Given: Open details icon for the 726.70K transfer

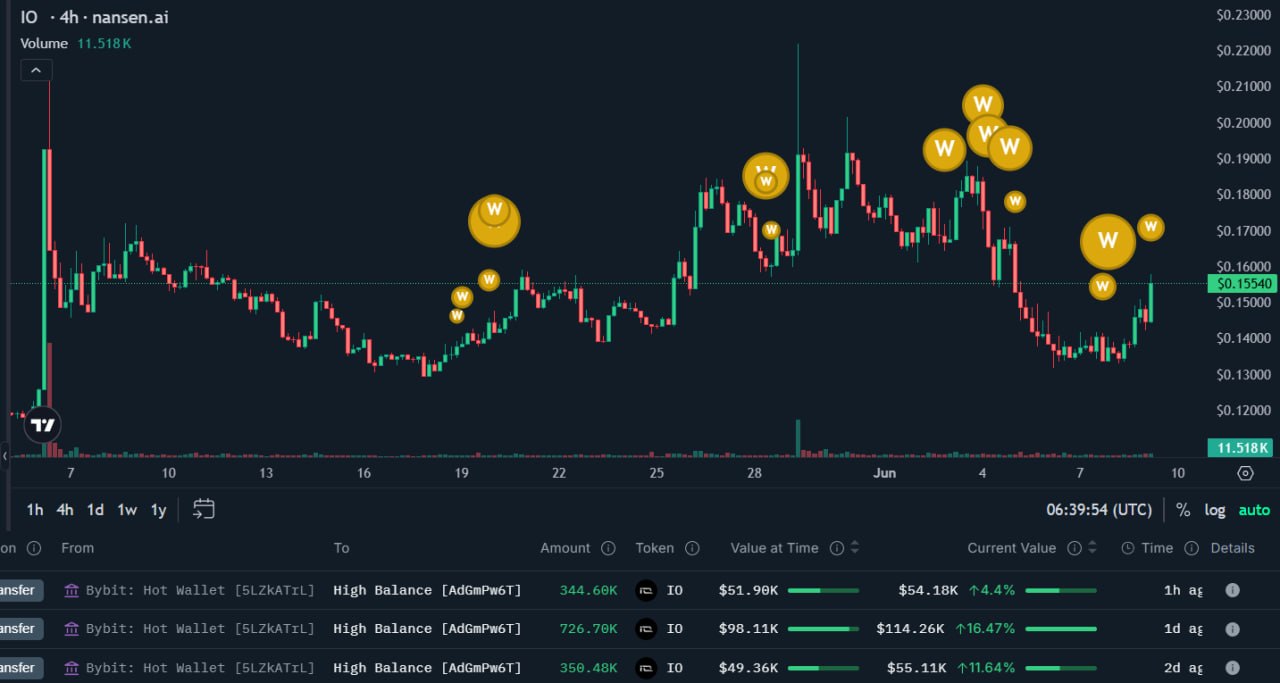Looking at the screenshot, I should (1232, 629).
